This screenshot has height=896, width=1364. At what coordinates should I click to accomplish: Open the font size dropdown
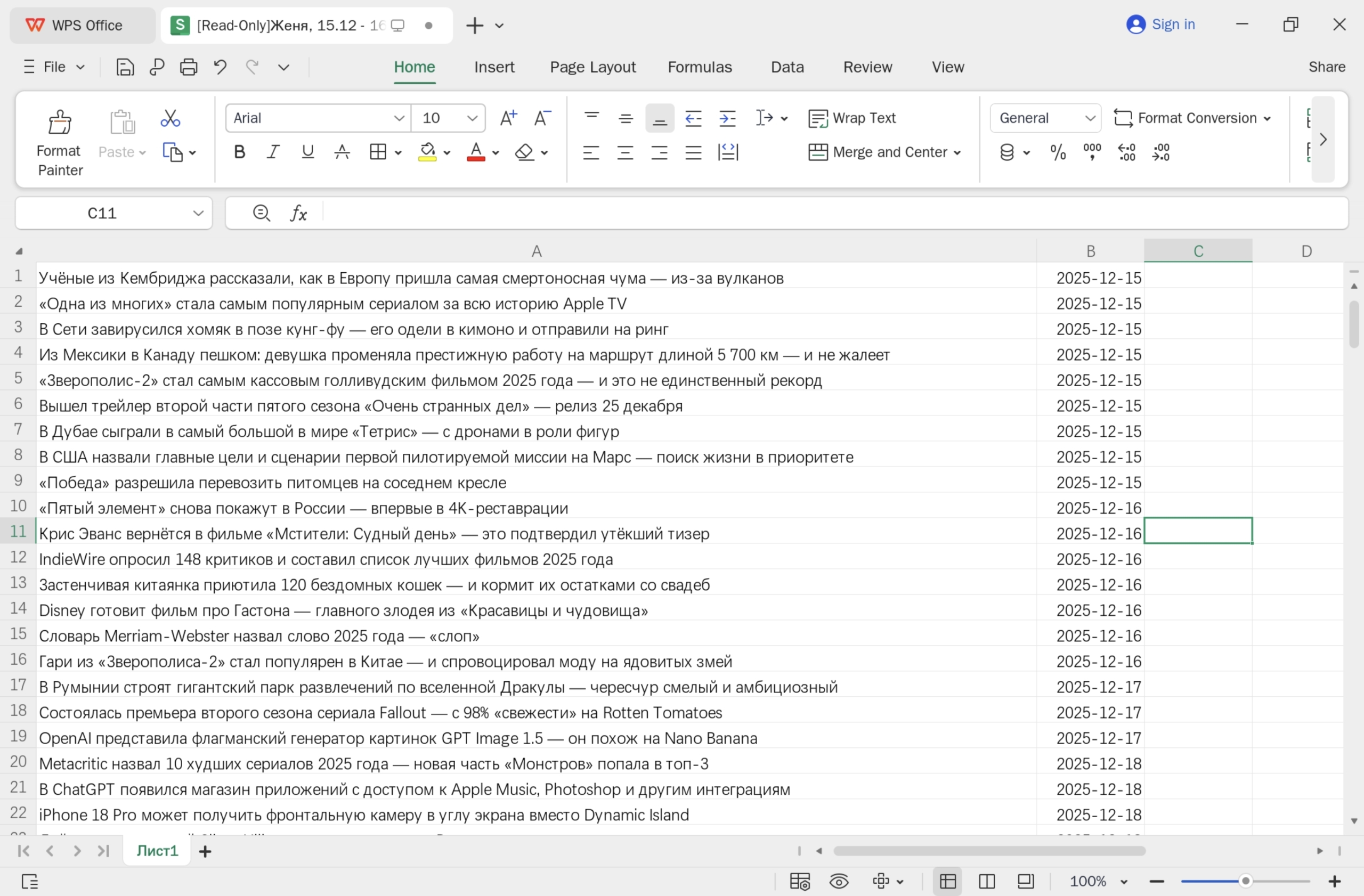[472, 118]
